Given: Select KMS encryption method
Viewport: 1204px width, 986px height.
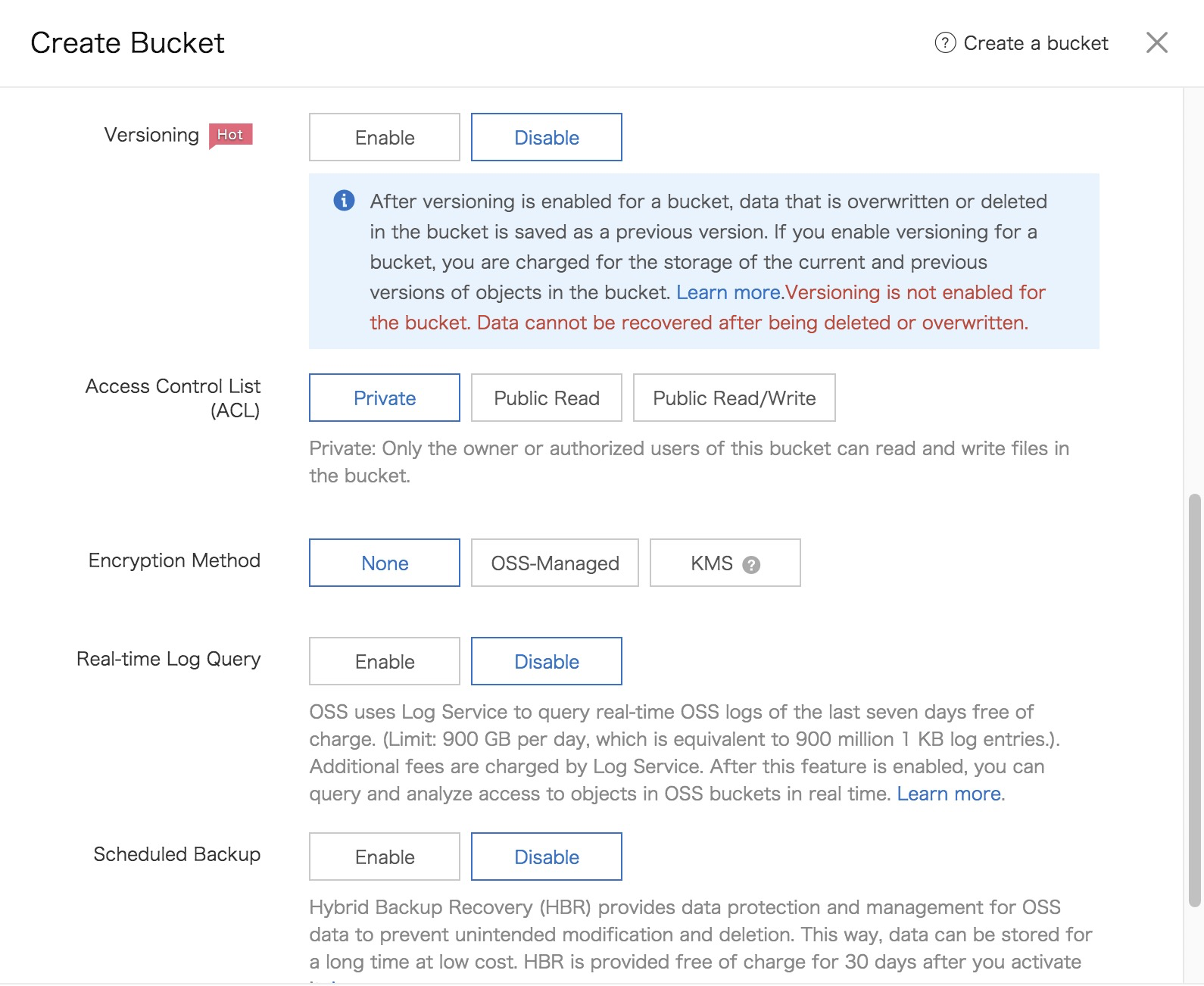Looking at the screenshot, I should coord(711,563).
